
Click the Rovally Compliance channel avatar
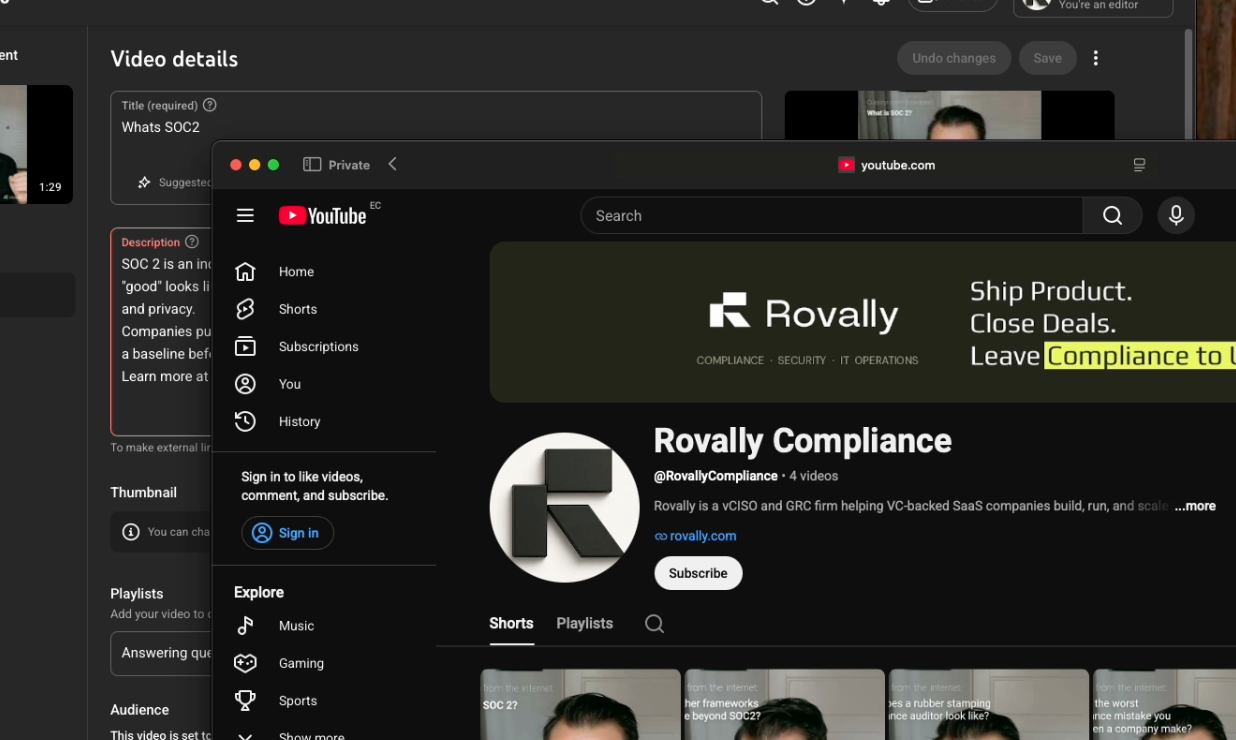coord(564,508)
